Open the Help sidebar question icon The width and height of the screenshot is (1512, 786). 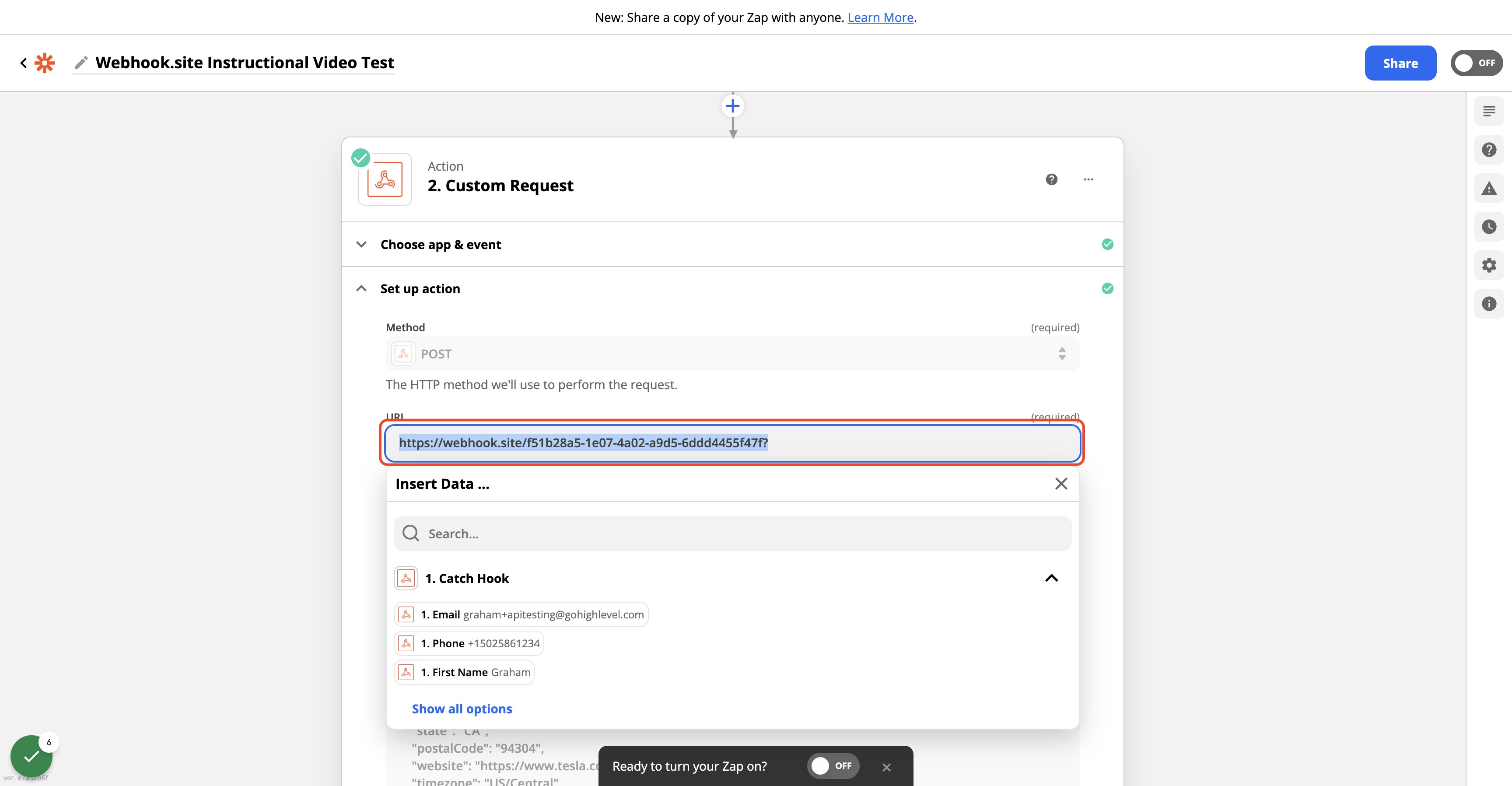click(1489, 150)
